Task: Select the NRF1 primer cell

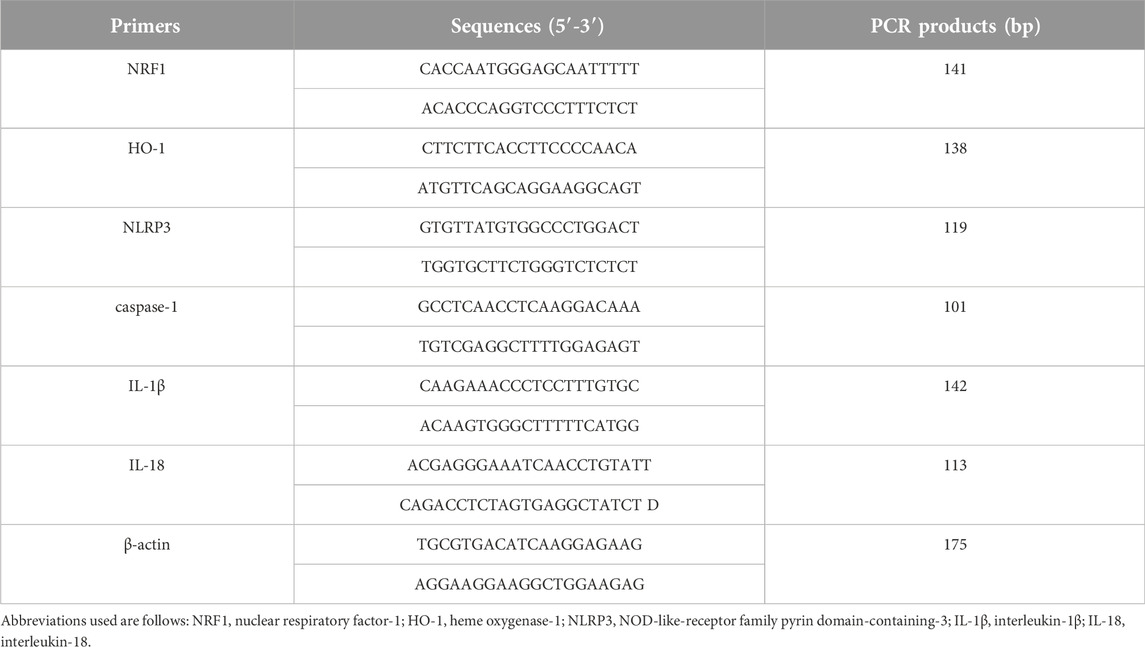Action: click(147, 89)
